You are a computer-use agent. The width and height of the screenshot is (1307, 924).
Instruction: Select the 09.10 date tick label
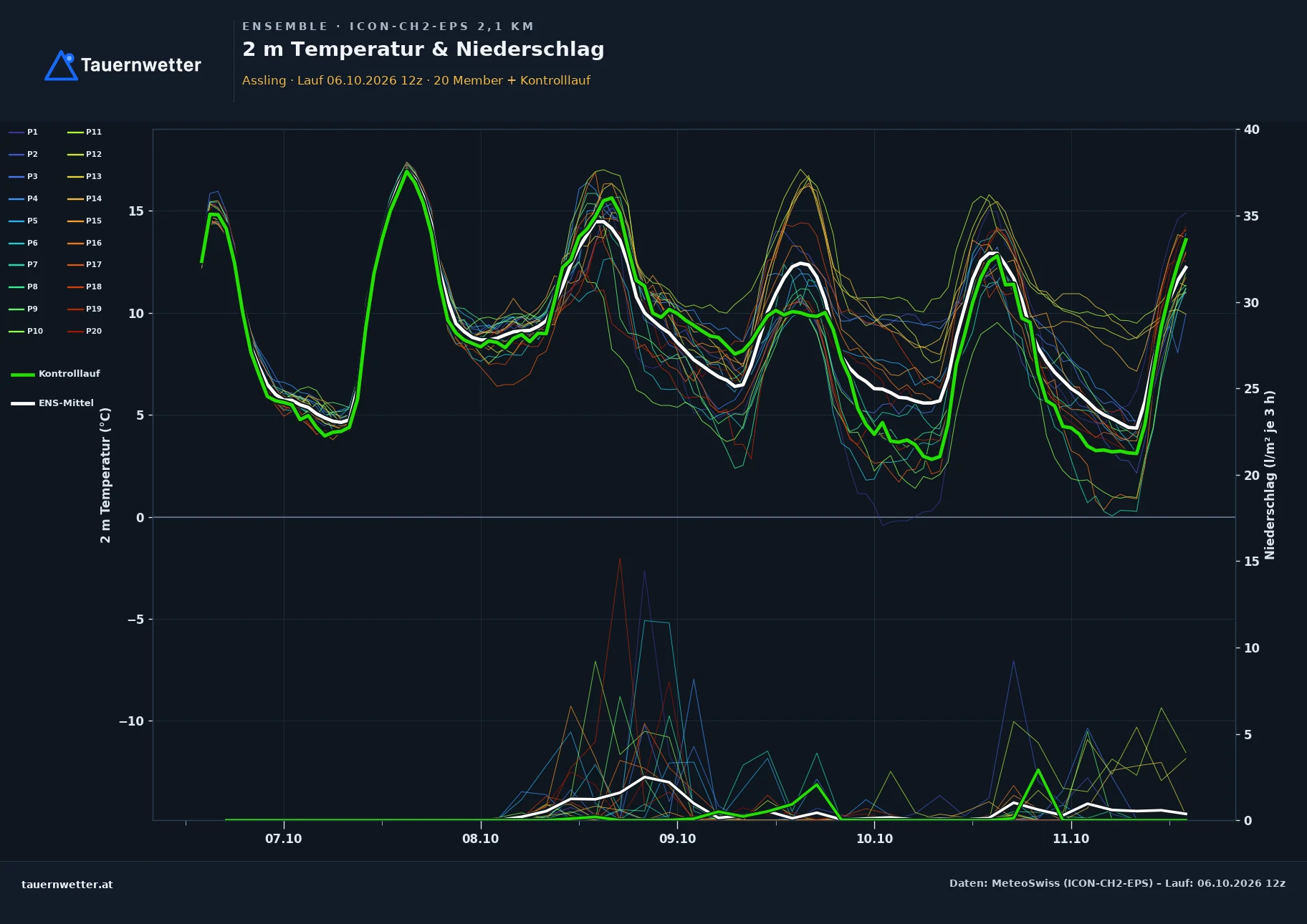pos(677,839)
